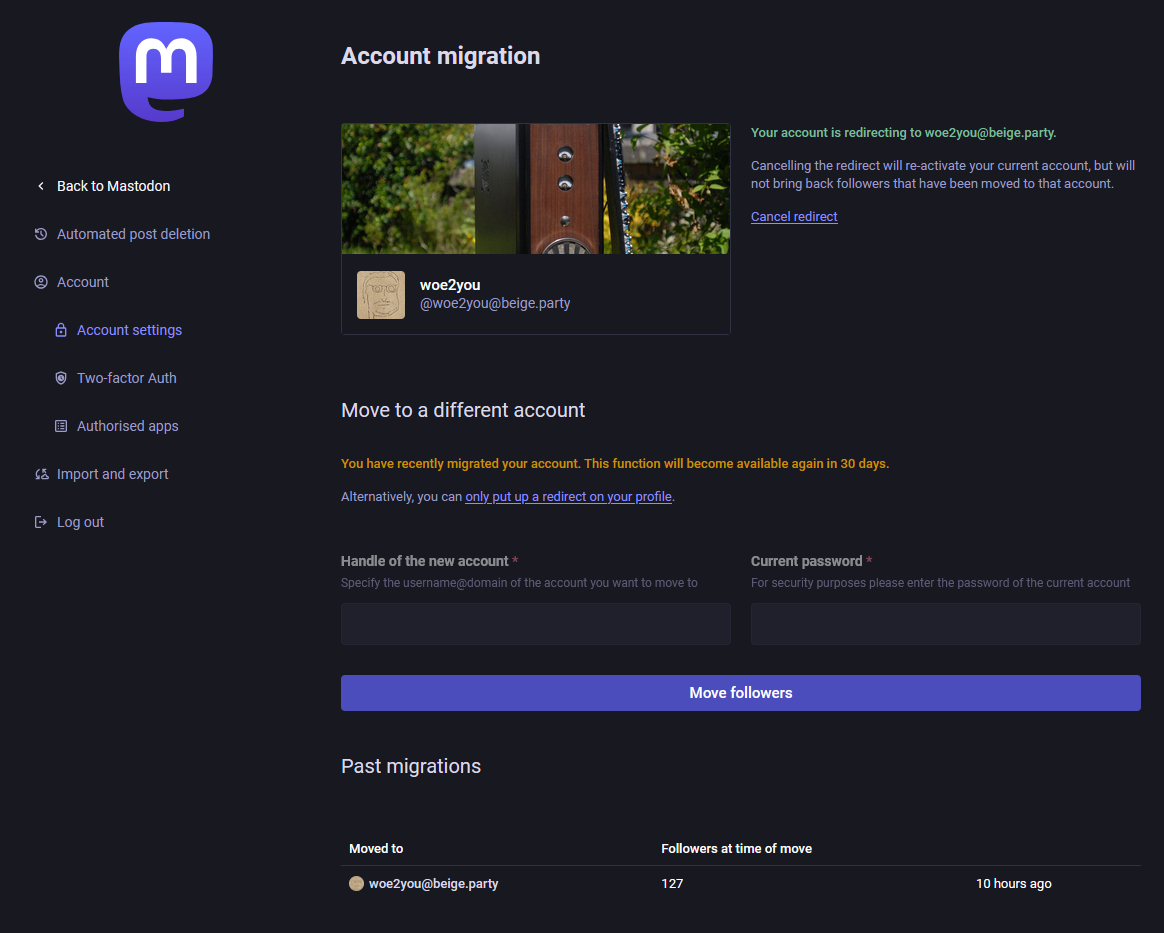Click the Log out door icon
This screenshot has height=933, width=1164.
41,522
